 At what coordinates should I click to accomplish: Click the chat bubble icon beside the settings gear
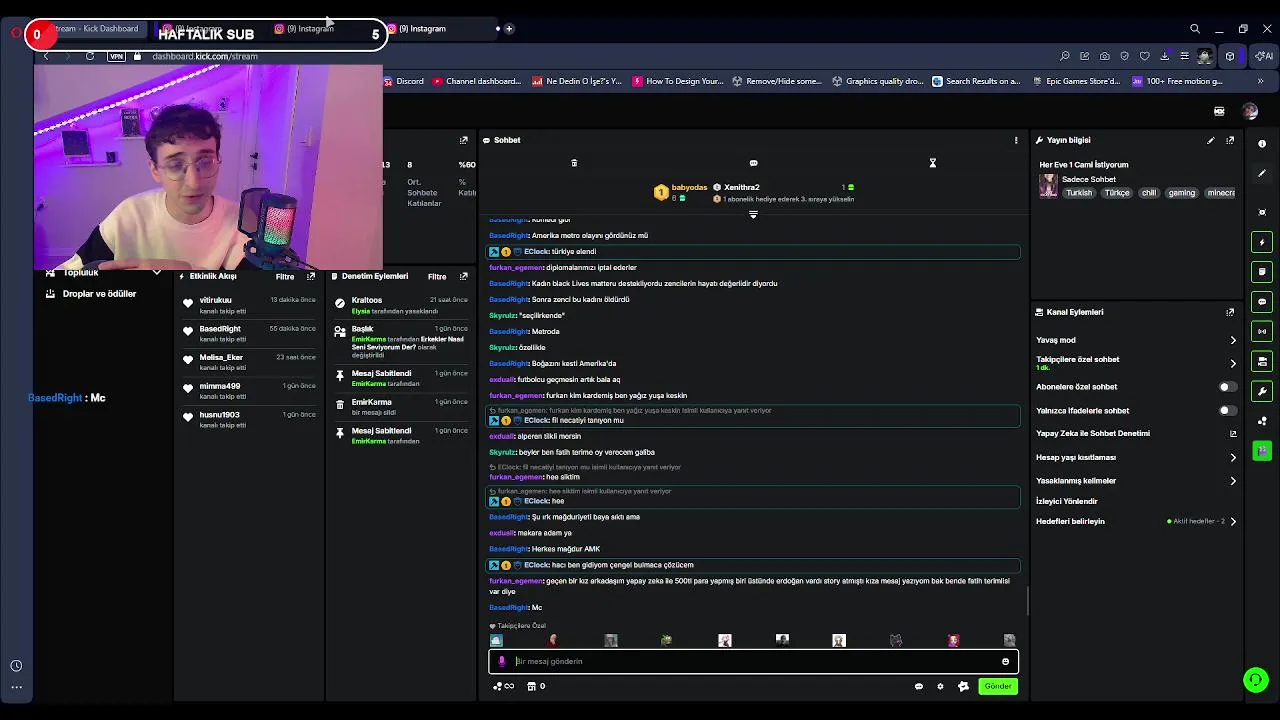(919, 686)
